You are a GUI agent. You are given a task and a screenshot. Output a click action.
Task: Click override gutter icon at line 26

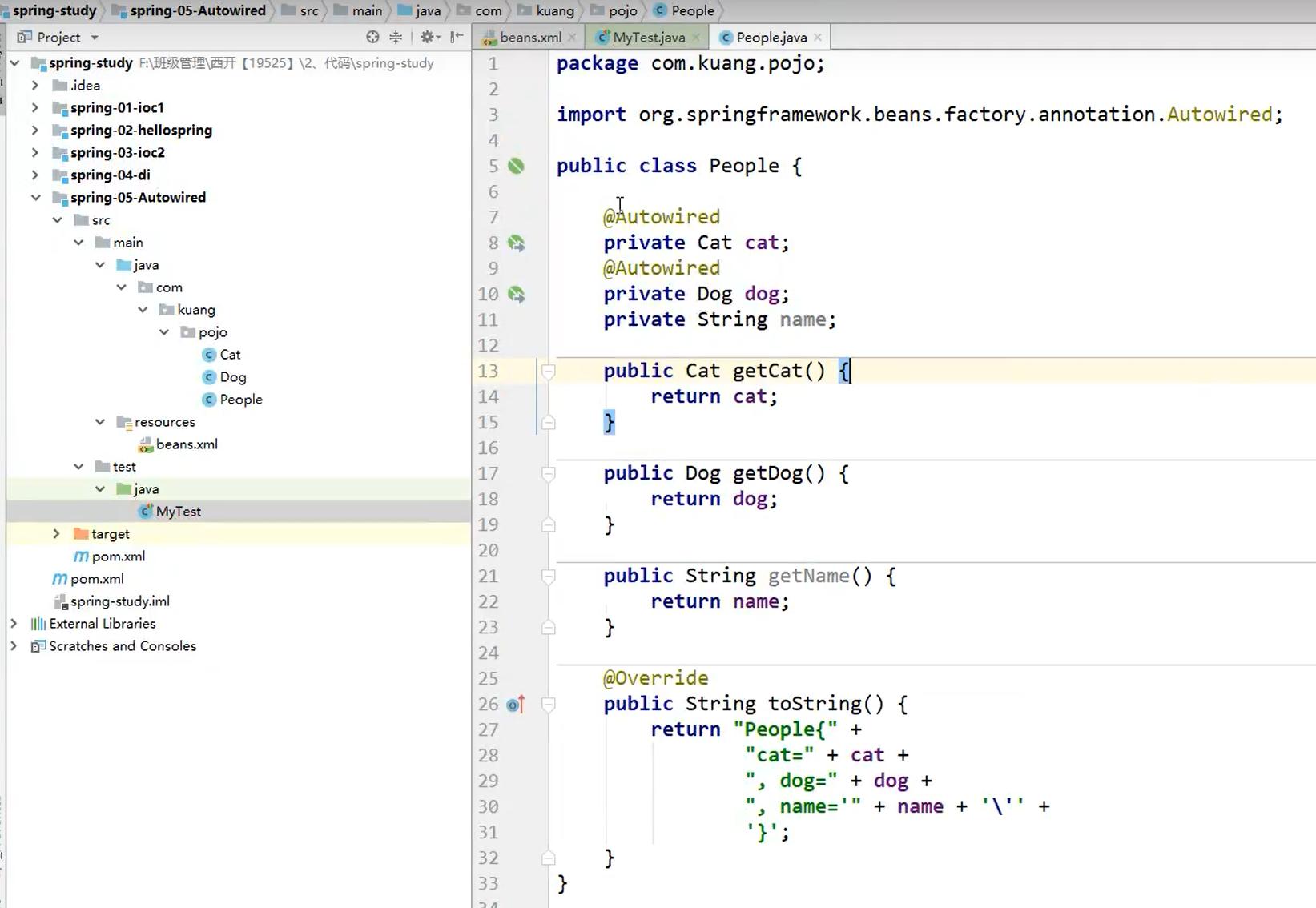516,705
